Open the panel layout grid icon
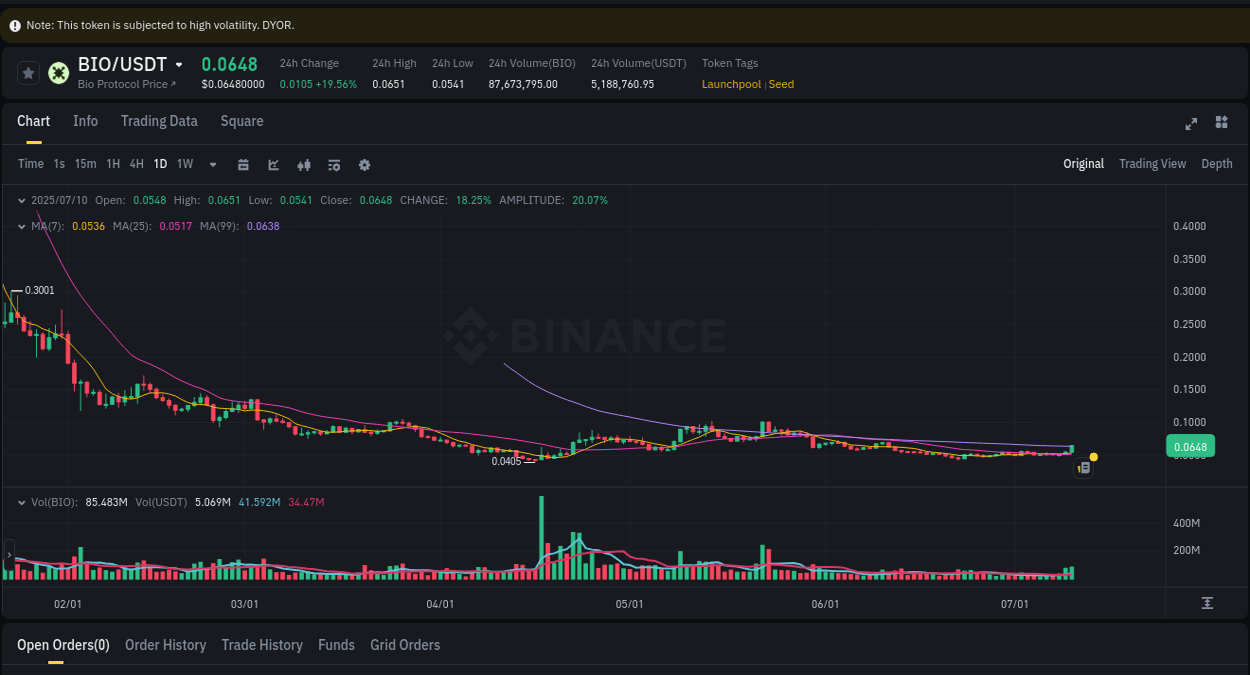The height and width of the screenshot is (675, 1250). 1221,122
